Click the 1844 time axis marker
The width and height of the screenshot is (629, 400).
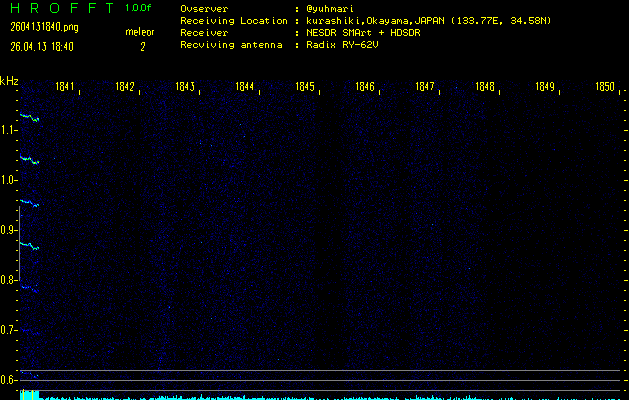pyautogui.click(x=245, y=87)
